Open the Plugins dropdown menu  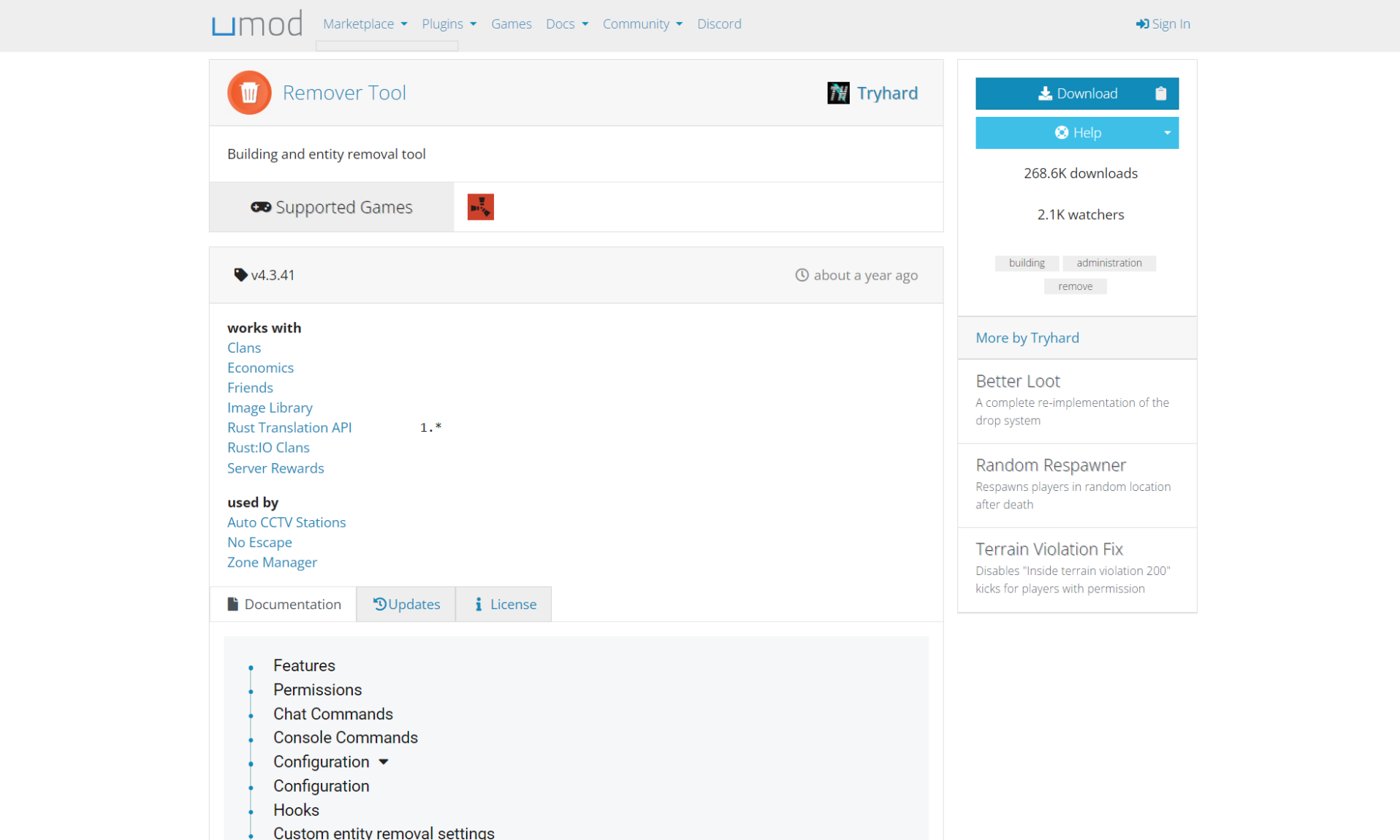click(449, 24)
